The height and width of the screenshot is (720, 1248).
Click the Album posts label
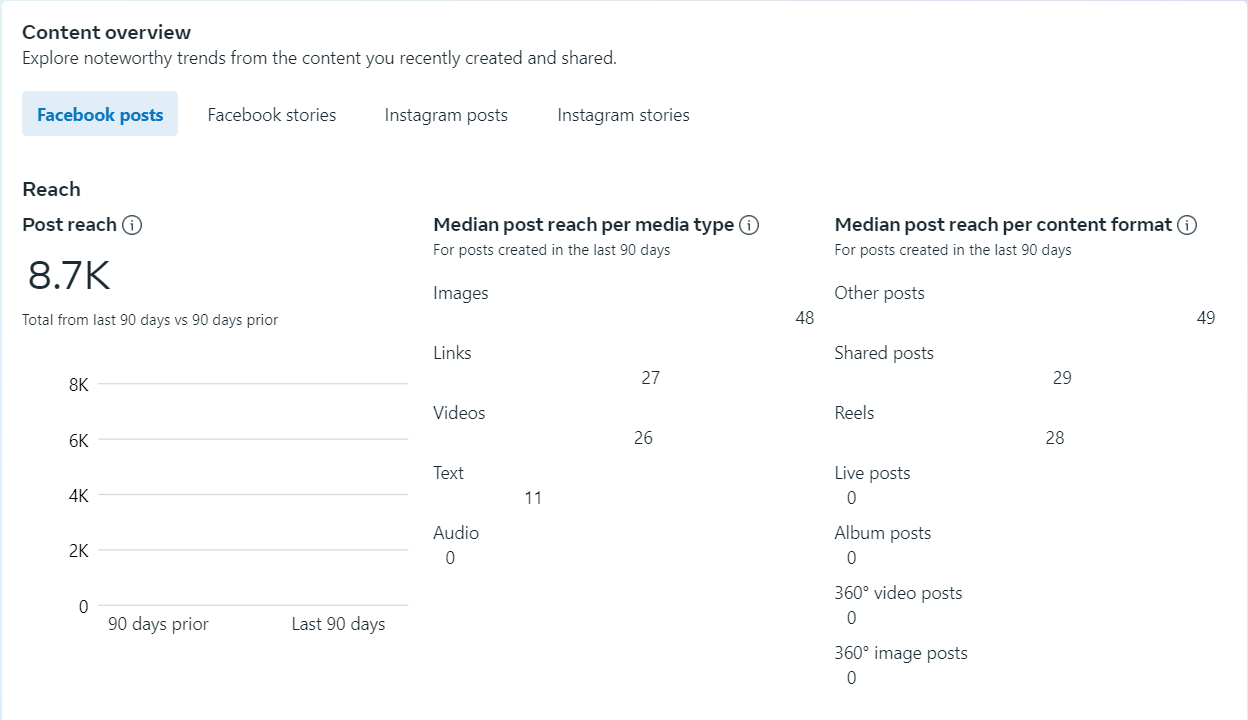(882, 533)
